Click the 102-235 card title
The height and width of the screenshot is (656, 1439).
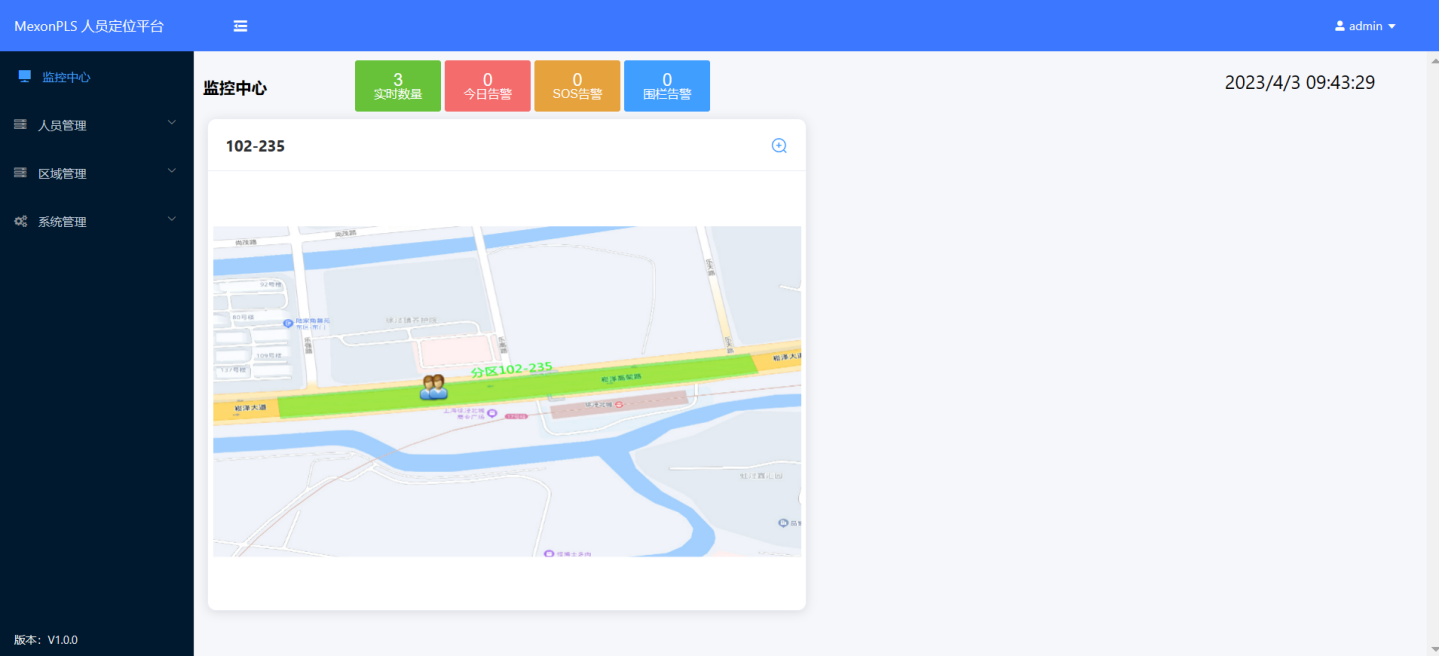[255, 146]
